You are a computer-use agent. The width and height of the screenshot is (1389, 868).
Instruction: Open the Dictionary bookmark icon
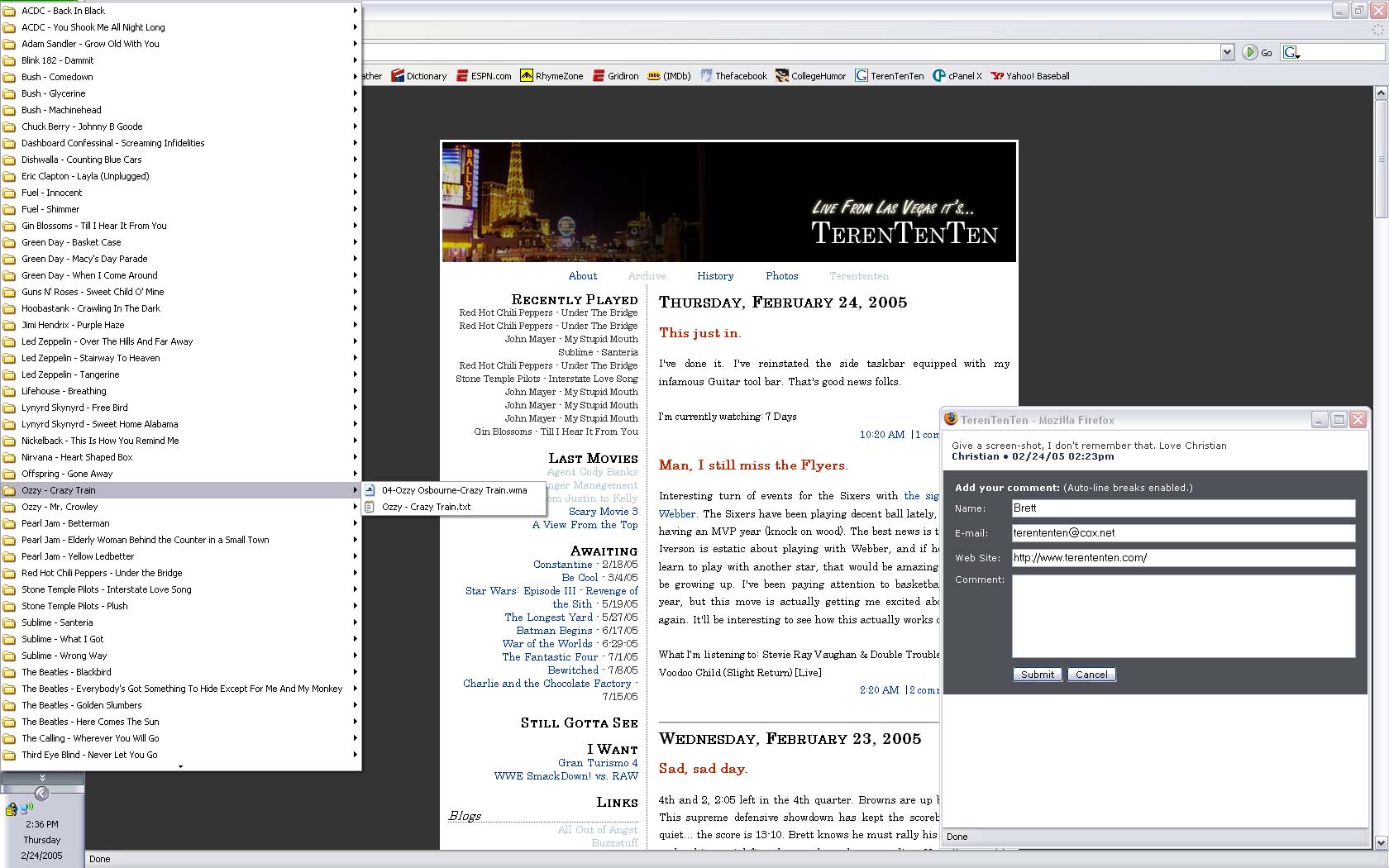tap(397, 76)
